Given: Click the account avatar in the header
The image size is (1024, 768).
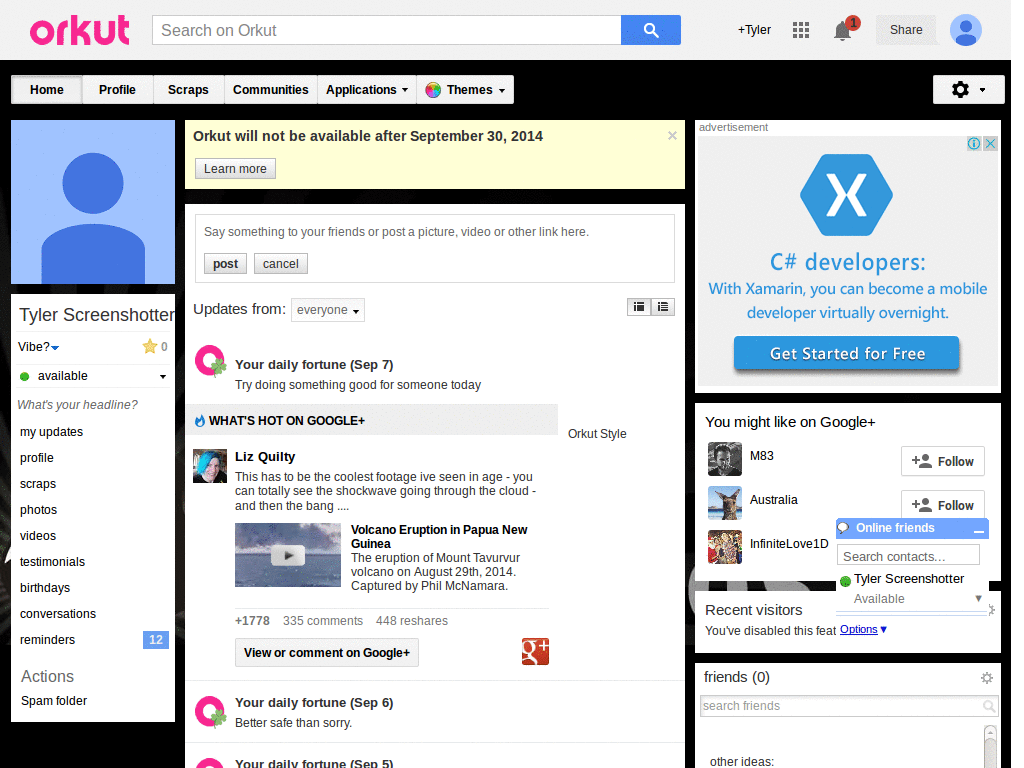Looking at the screenshot, I should pos(965,30).
